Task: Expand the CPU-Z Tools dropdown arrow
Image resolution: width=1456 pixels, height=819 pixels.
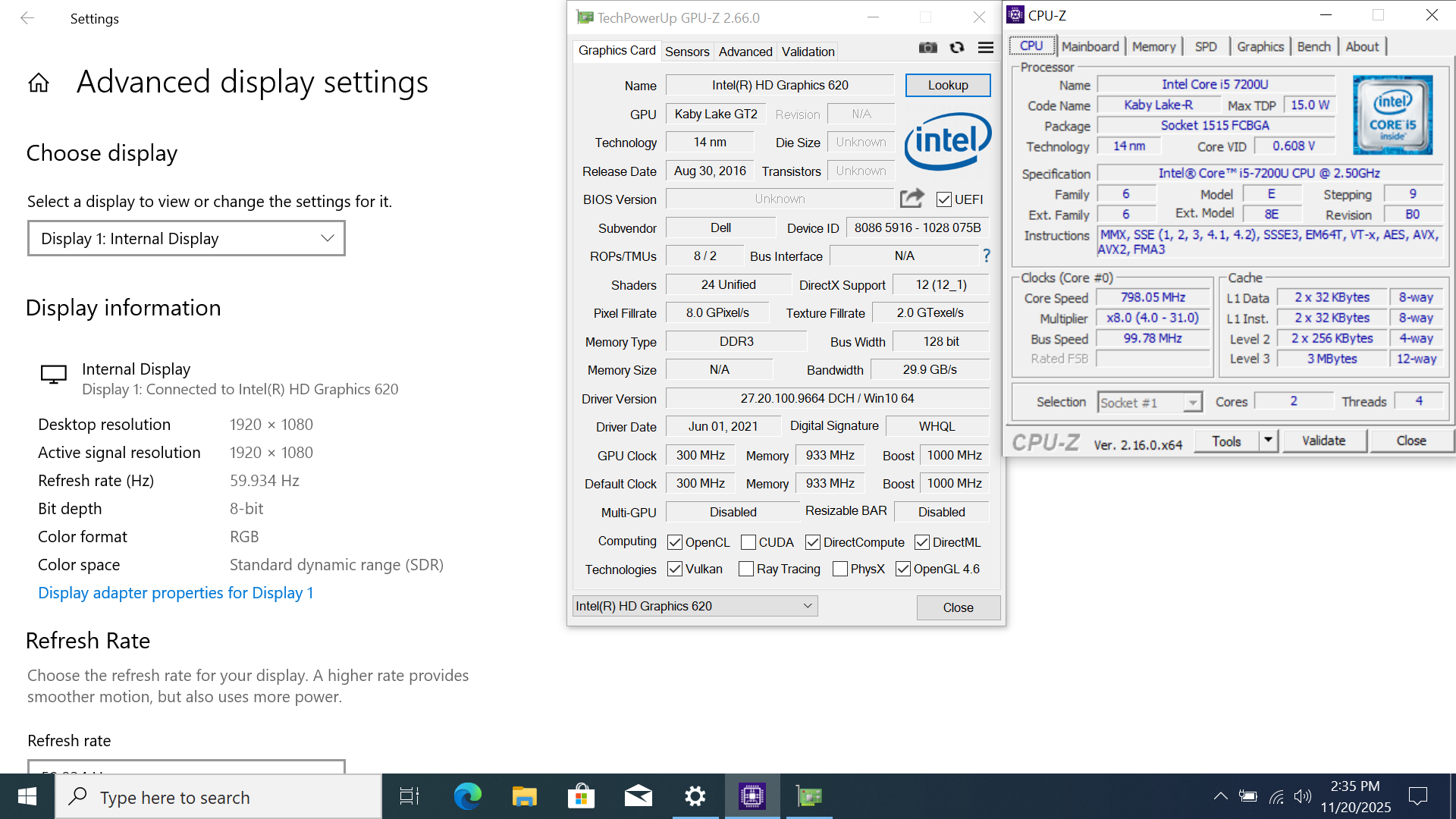Action: tap(1268, 441)
